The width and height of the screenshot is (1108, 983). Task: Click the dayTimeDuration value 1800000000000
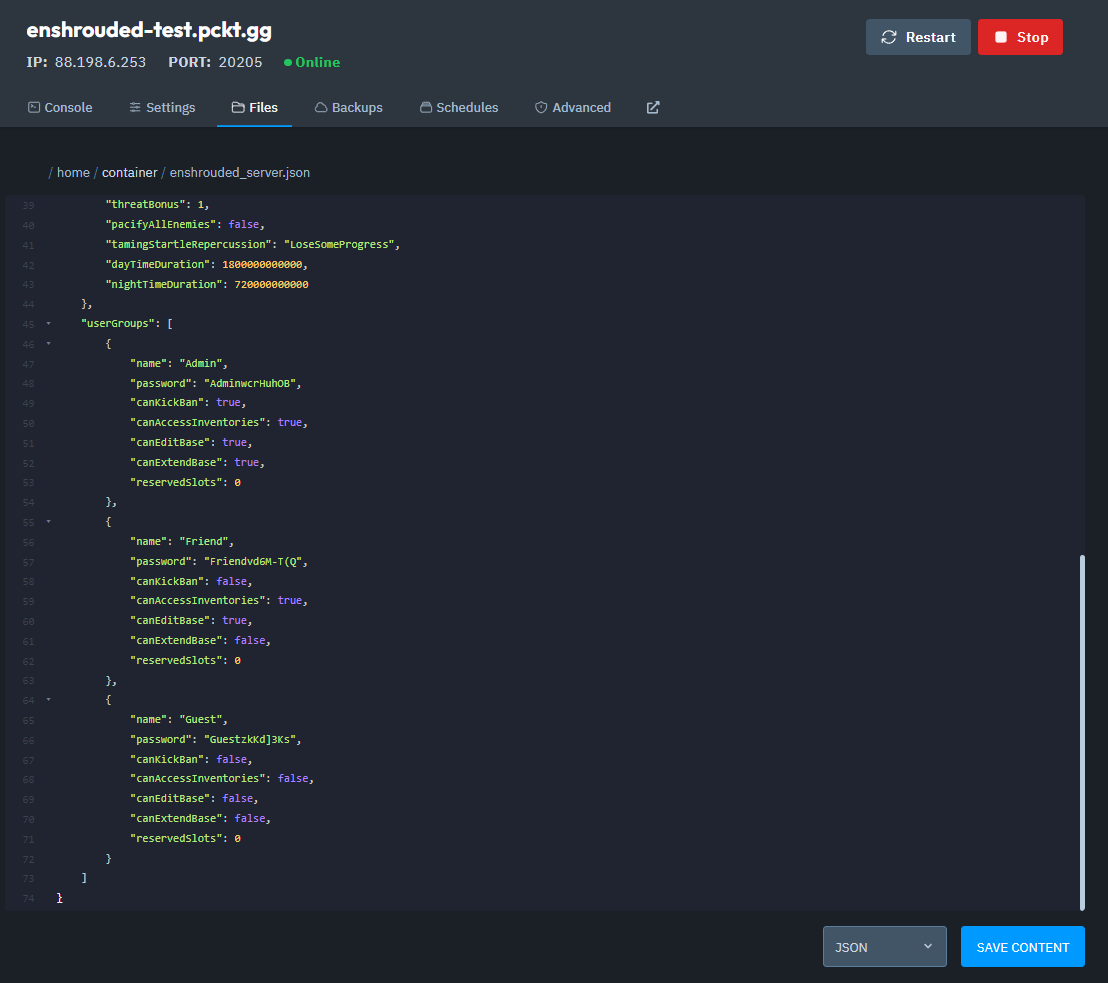(262, 264)
